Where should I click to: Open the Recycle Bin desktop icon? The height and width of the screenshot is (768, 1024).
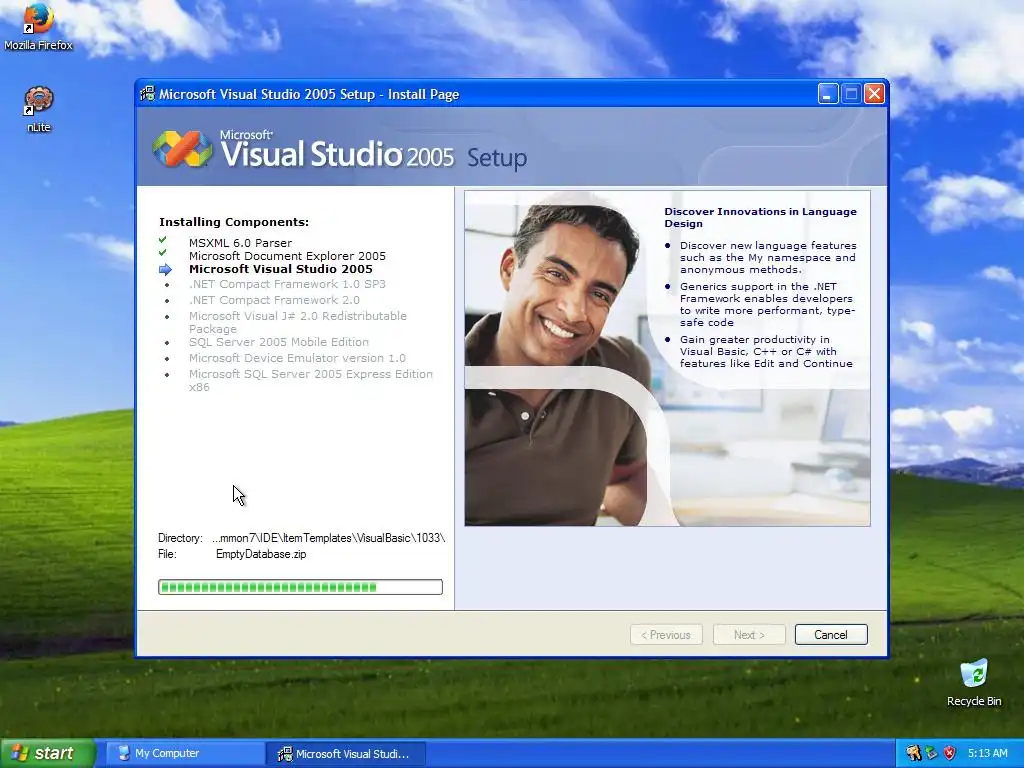[x=974, y=682]
